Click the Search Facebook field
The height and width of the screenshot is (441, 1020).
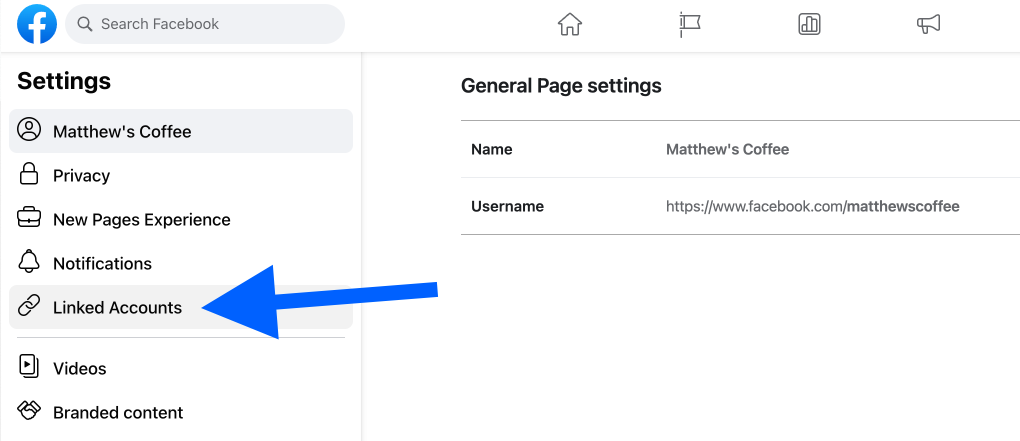tap(205, 24)
